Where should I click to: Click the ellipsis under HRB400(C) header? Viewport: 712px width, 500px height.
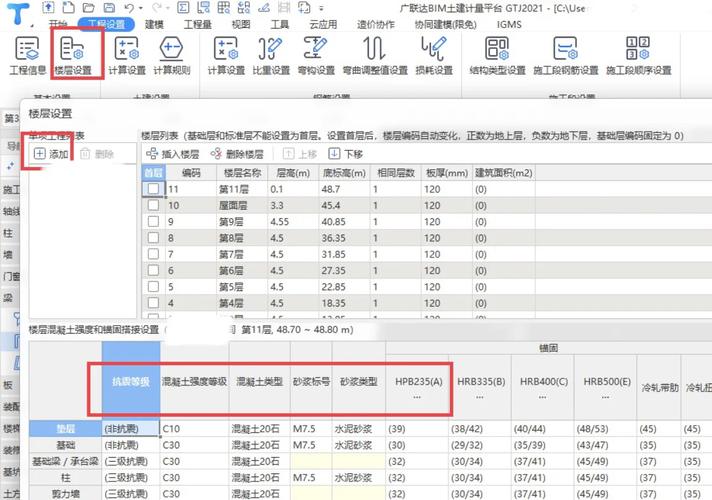click(543, 397)
